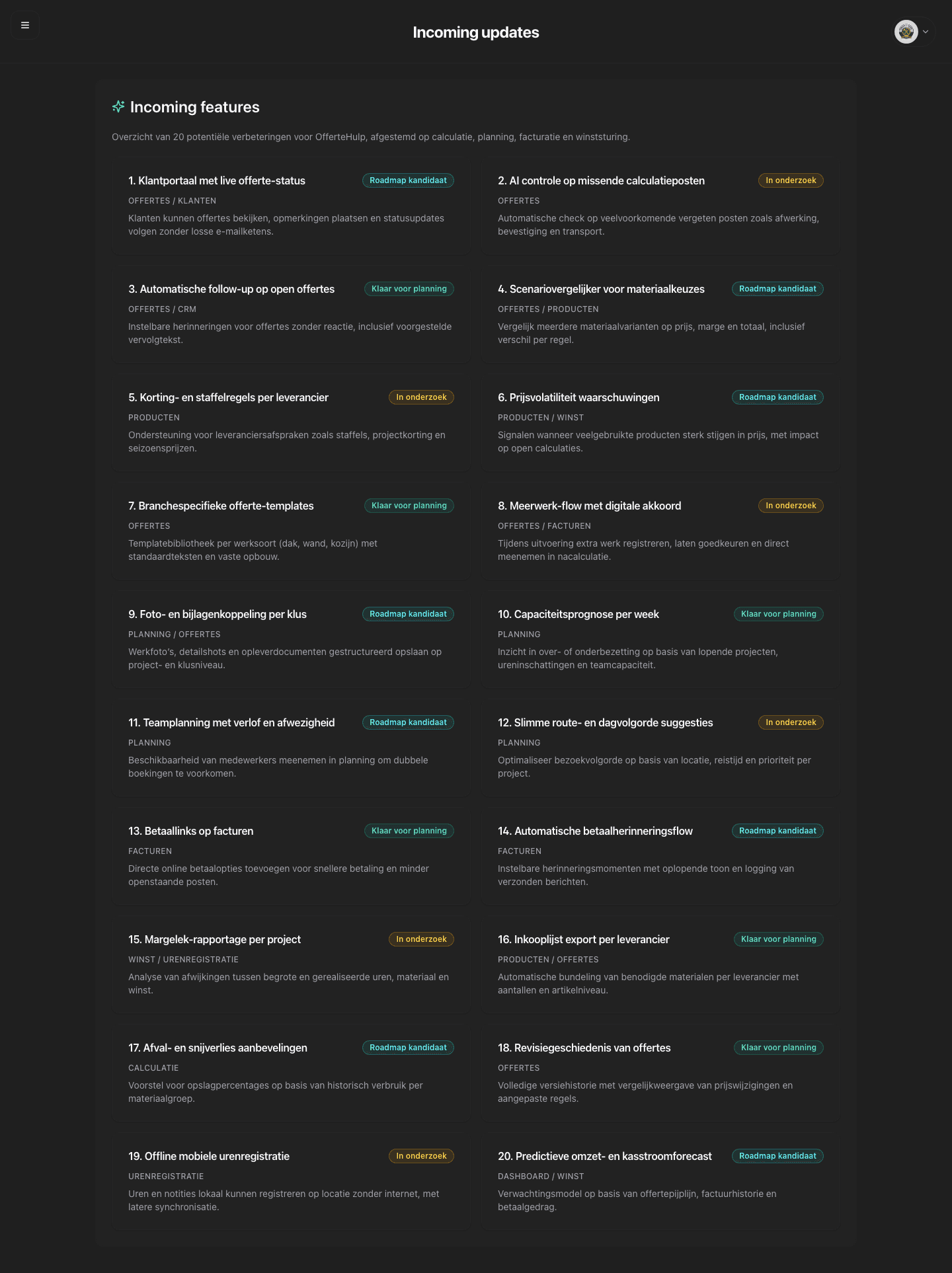Screen dimensions: 952x1273
Task: Toggle "Klaar voor planning" on Betaallinks op facturen
Action: 409,830
